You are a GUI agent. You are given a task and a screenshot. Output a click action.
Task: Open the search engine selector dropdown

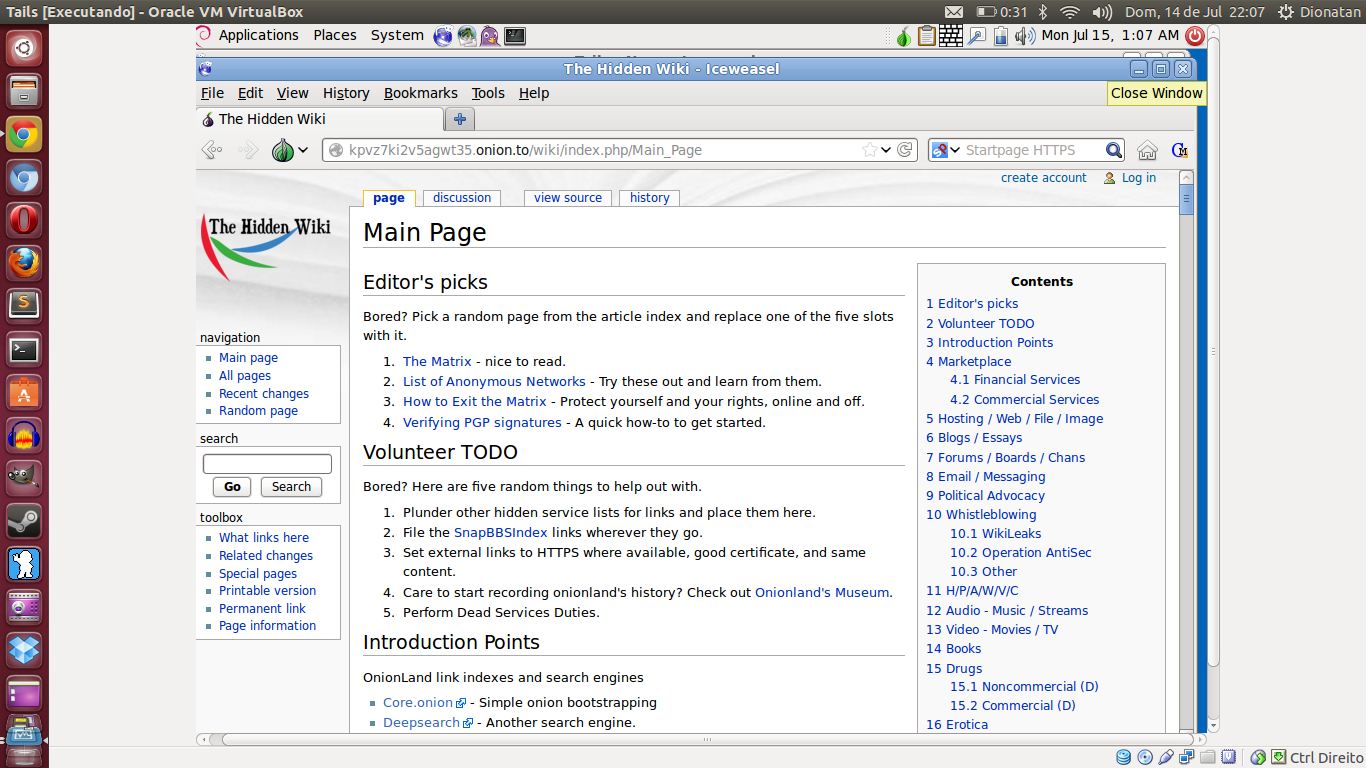945,150
